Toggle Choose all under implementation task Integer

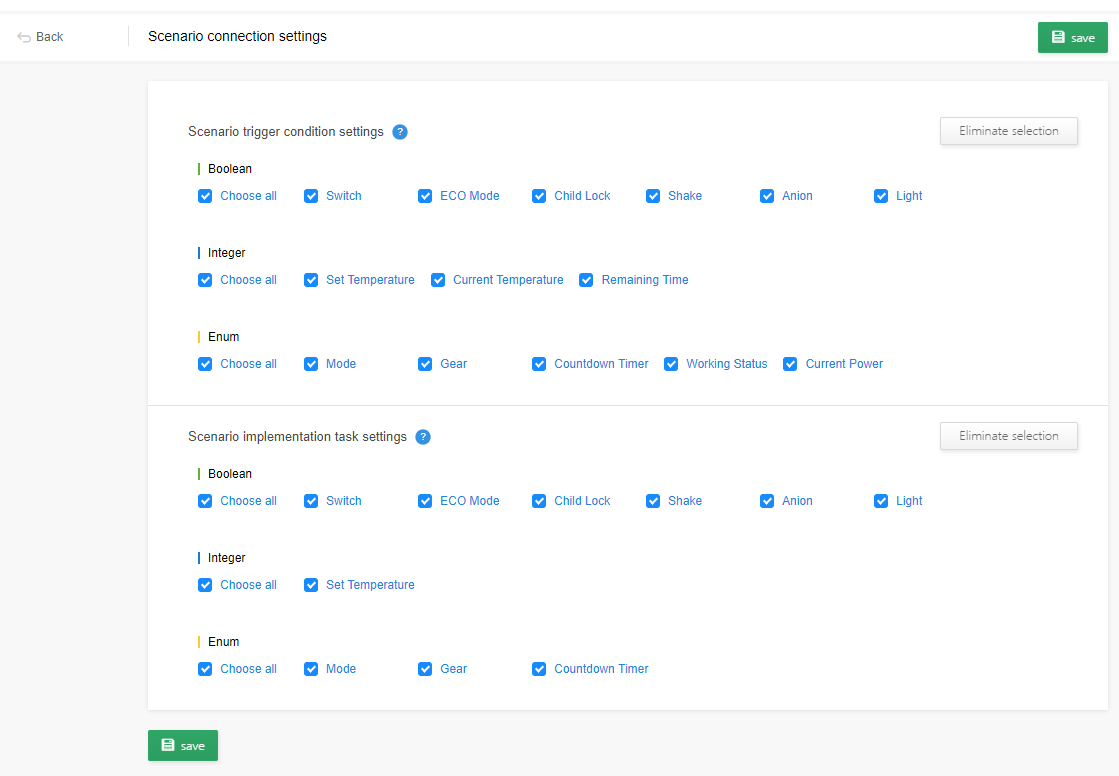tap(205, 585)
